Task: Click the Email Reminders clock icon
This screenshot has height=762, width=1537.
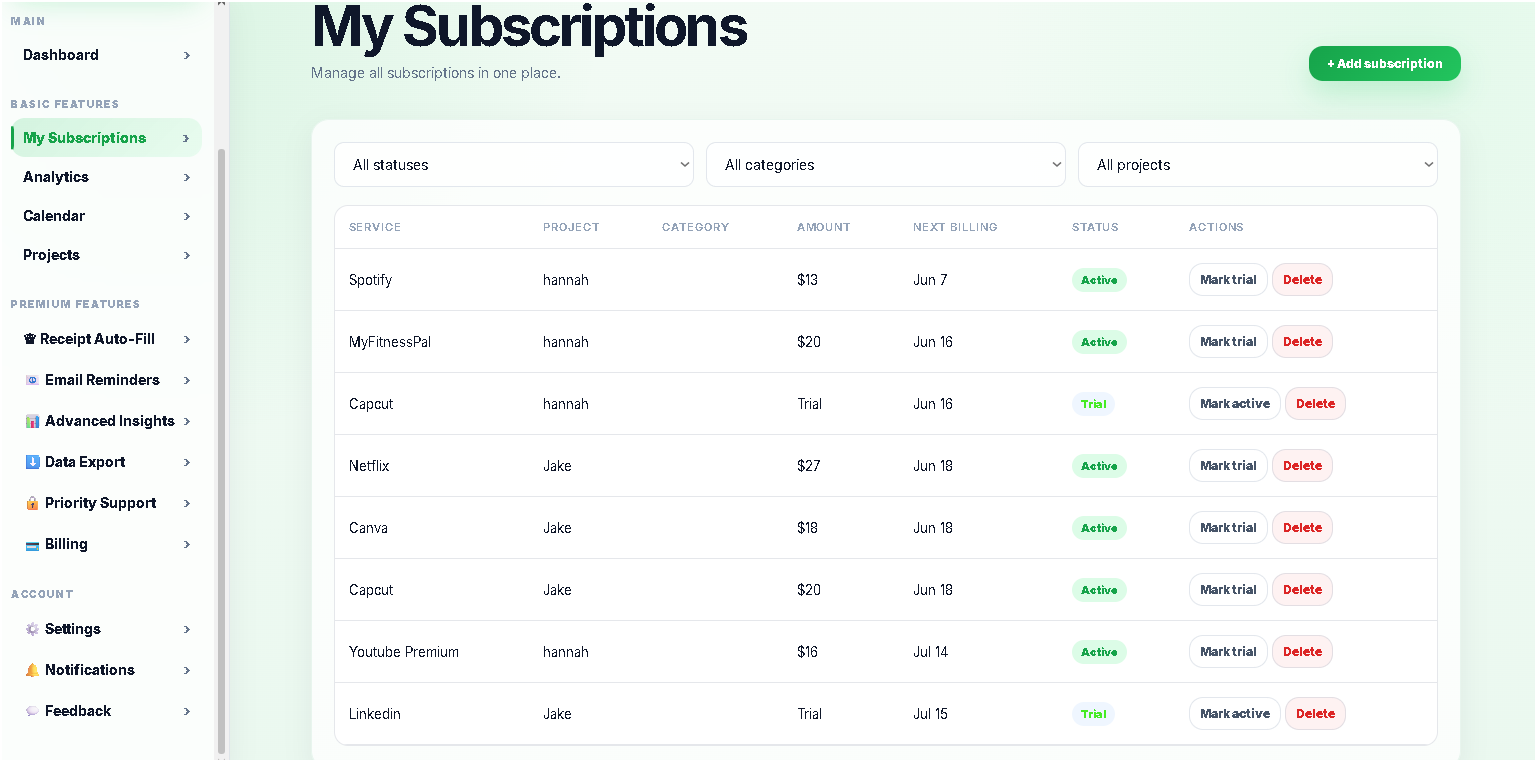Action: click(x=32, y=380)
